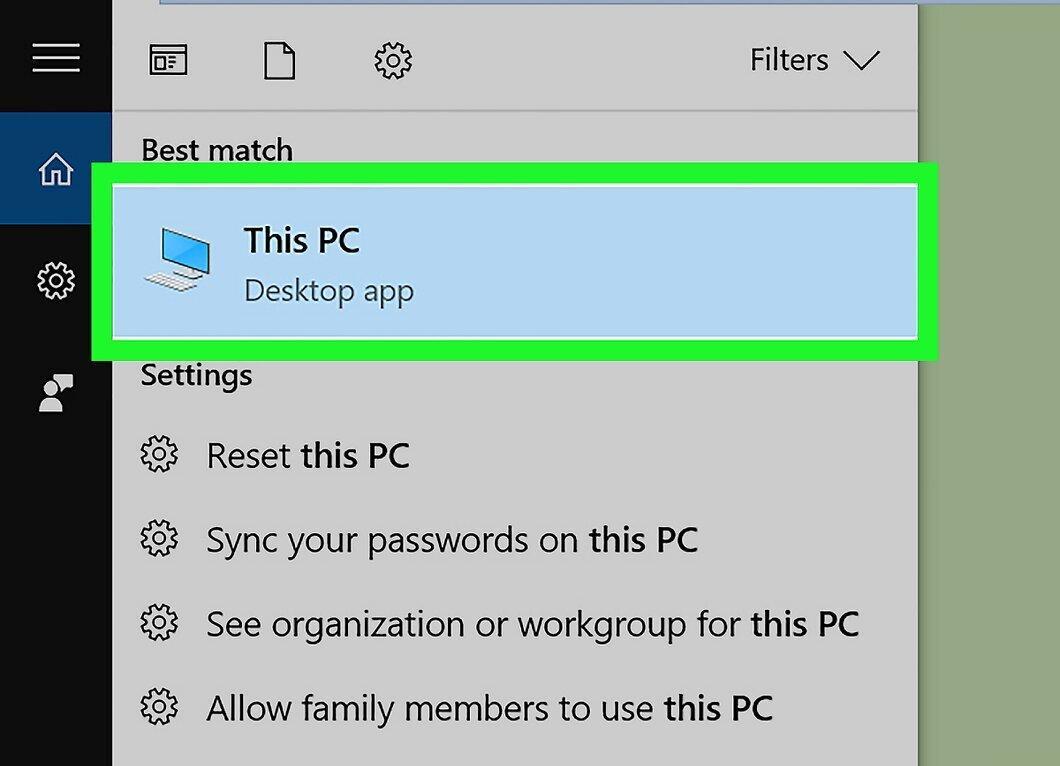Click the gear beside See organization or workgroup
The image size is (1060, 766).
pos(160,622)
